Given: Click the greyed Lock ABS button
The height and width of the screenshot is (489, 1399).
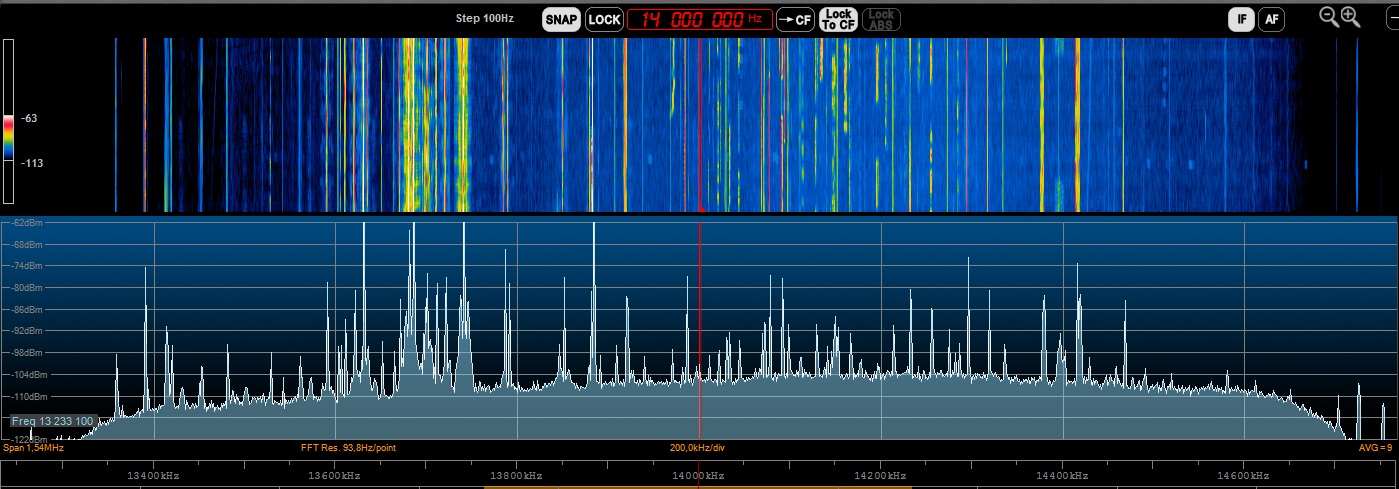Looking at the screenshot, I should 881,19.
